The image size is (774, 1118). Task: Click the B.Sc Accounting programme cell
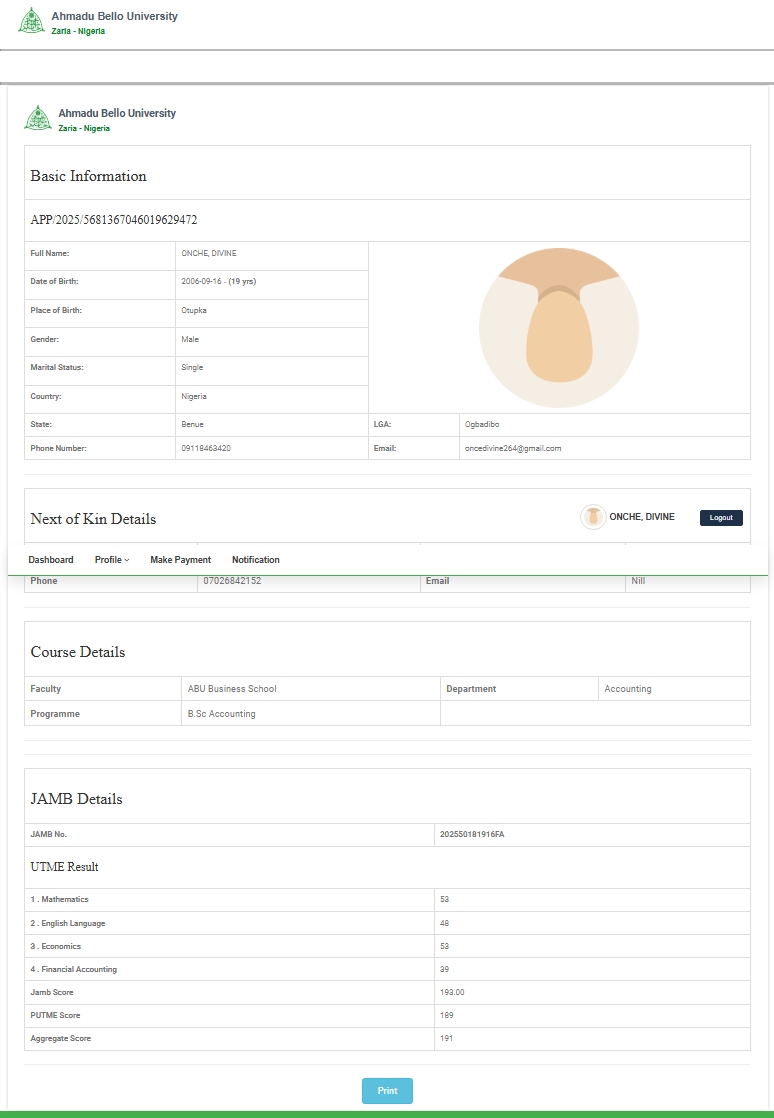tap(221, 714)
